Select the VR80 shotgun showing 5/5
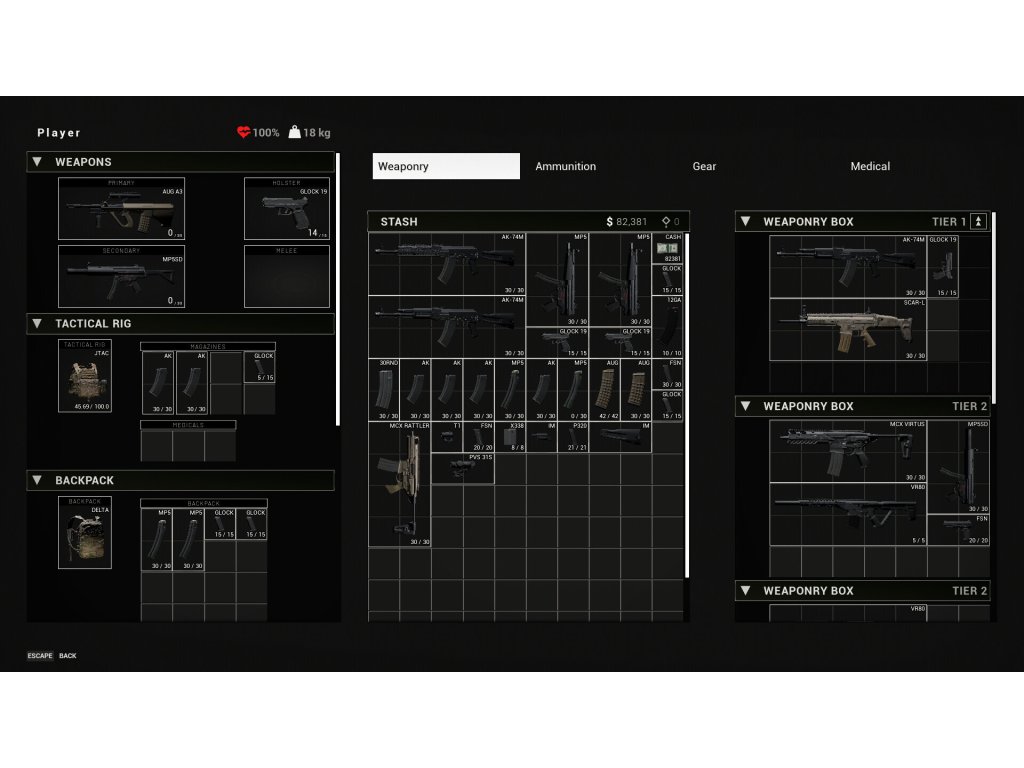The height and width of the screenshot is (768, 1024). pos(848,514)
